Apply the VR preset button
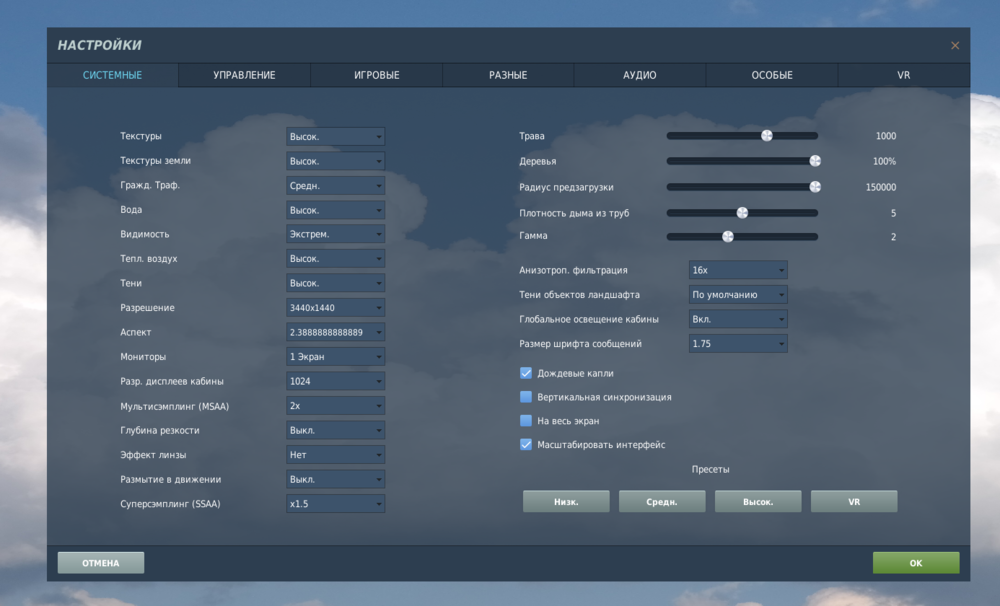 (x=854, y=501)
